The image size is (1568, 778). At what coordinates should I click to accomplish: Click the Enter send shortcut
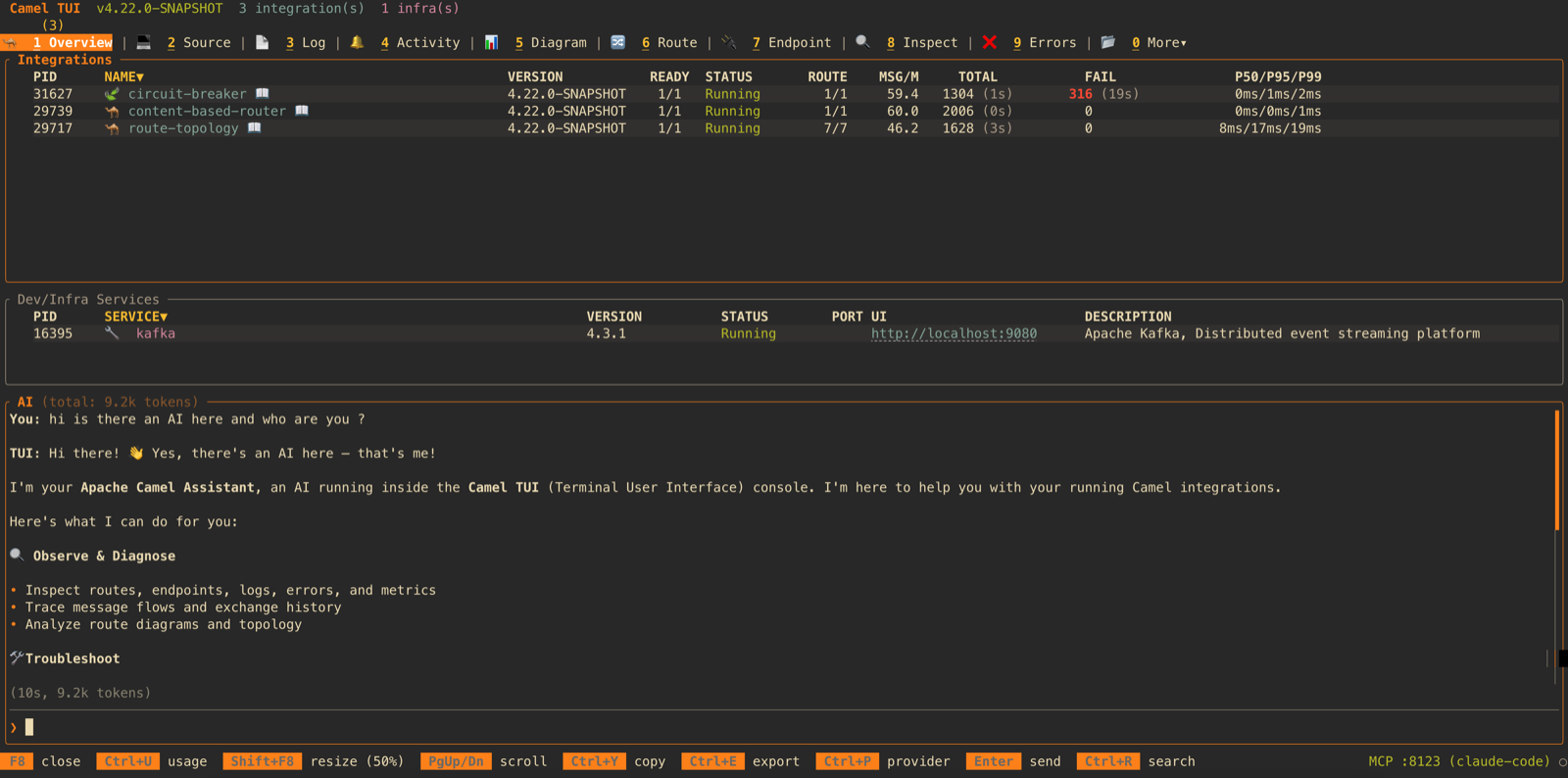(1013, 761)
